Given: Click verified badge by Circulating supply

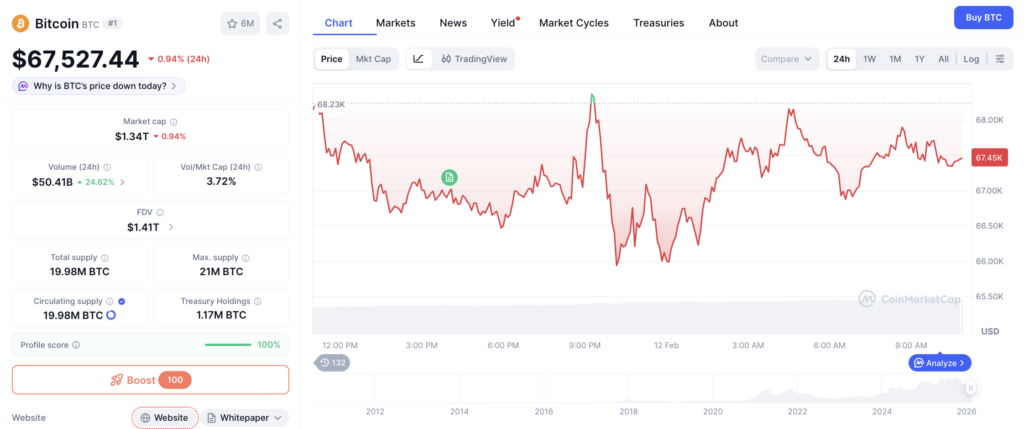Looking at the screenshot, I should (x=122, y=302).
